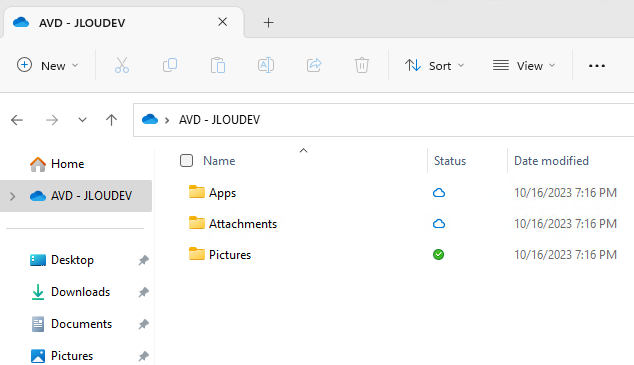Sort by the Status column header
Viewport: 634px width, 365px height.
(x=450, y=161)
